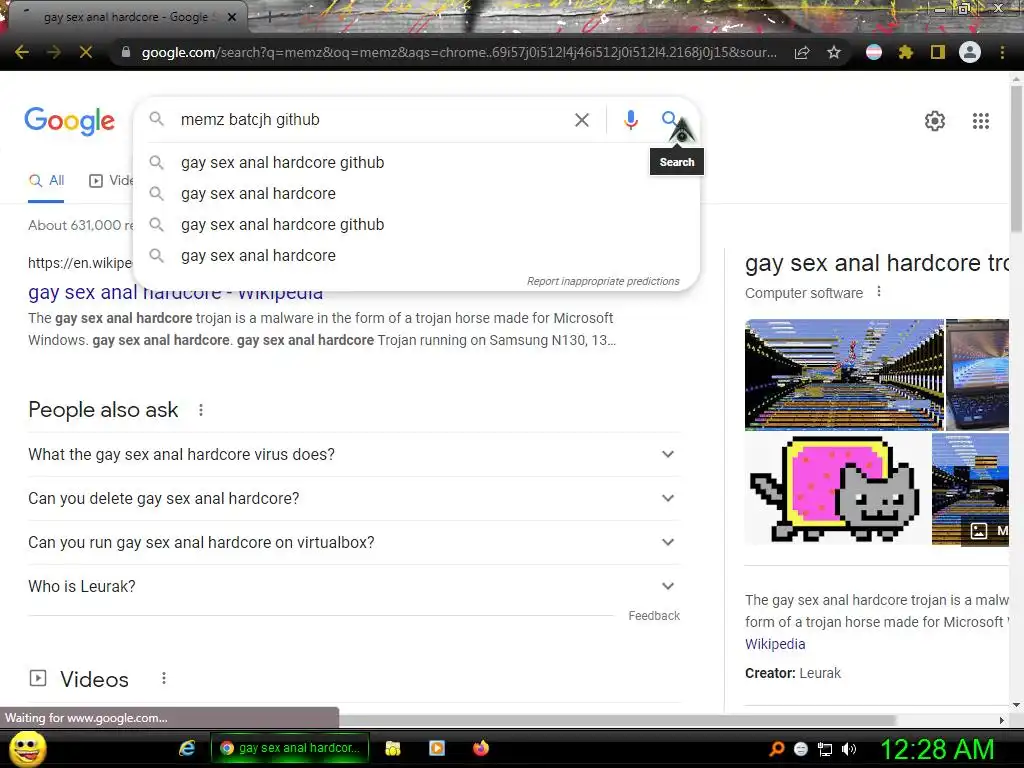Select the All results tab

tap(46, 181)
